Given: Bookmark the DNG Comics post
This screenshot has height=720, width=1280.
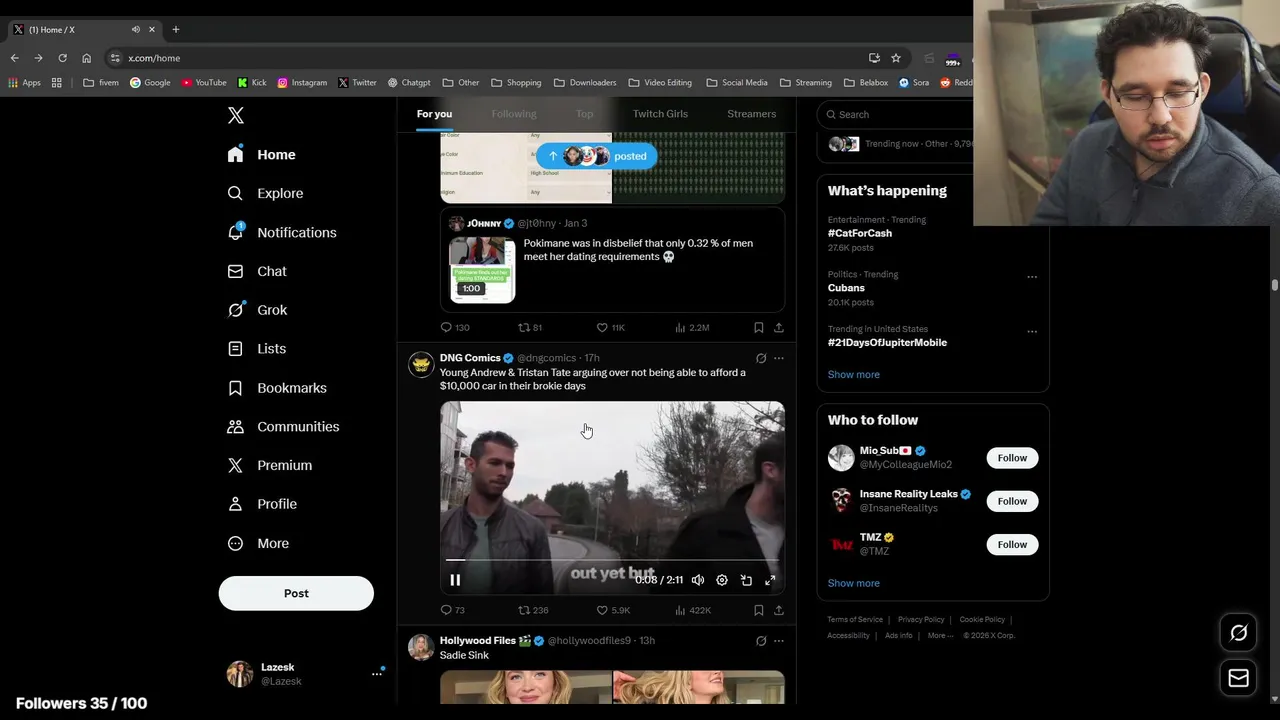Looking at the screenshot, I should pyautogui.click(x=759, y=610).
